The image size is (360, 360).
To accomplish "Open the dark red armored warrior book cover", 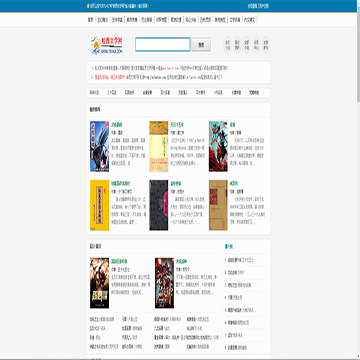I will pyautogui.click(x=164, y=283).
